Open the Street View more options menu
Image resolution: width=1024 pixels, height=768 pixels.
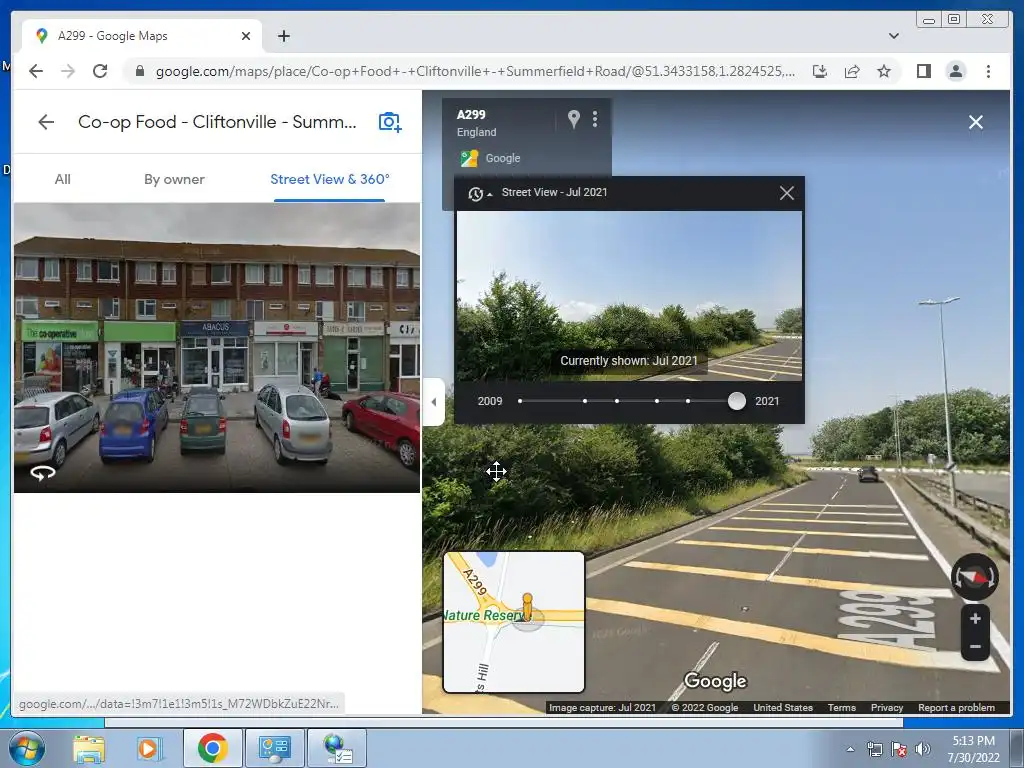click(x=595, y=119)
